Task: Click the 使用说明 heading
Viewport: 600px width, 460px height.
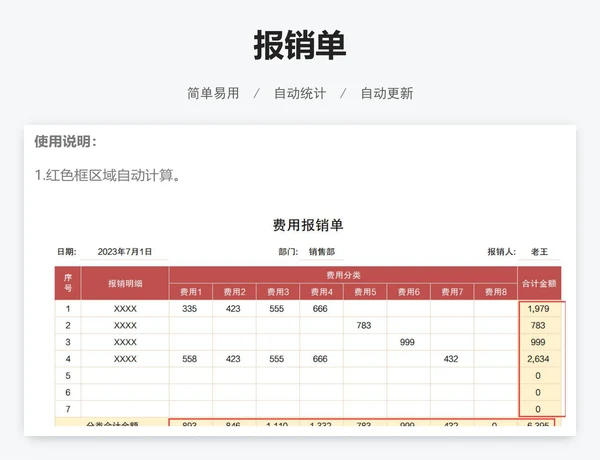Action: coord(65,142)
